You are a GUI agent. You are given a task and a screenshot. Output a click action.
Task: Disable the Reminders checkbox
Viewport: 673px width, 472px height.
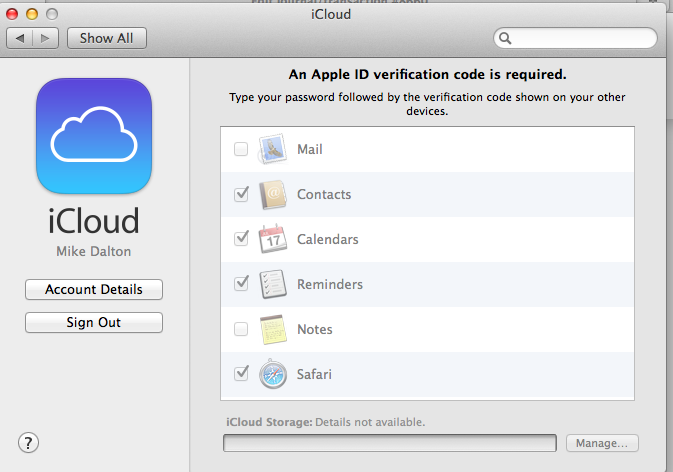(x=241, y=284)
